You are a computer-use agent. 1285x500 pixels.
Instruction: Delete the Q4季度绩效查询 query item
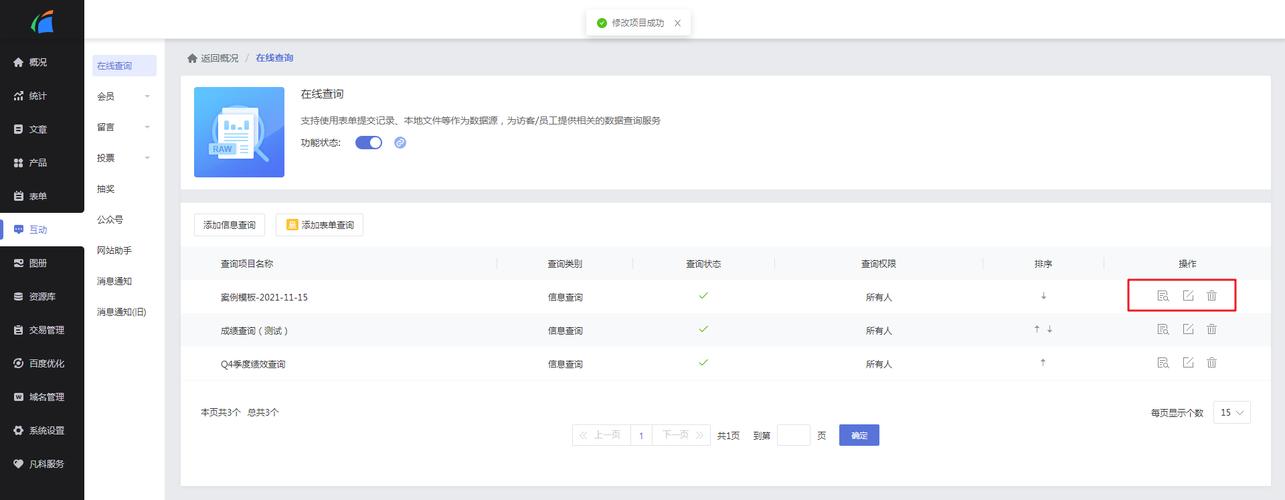(x=1211, y=363)
